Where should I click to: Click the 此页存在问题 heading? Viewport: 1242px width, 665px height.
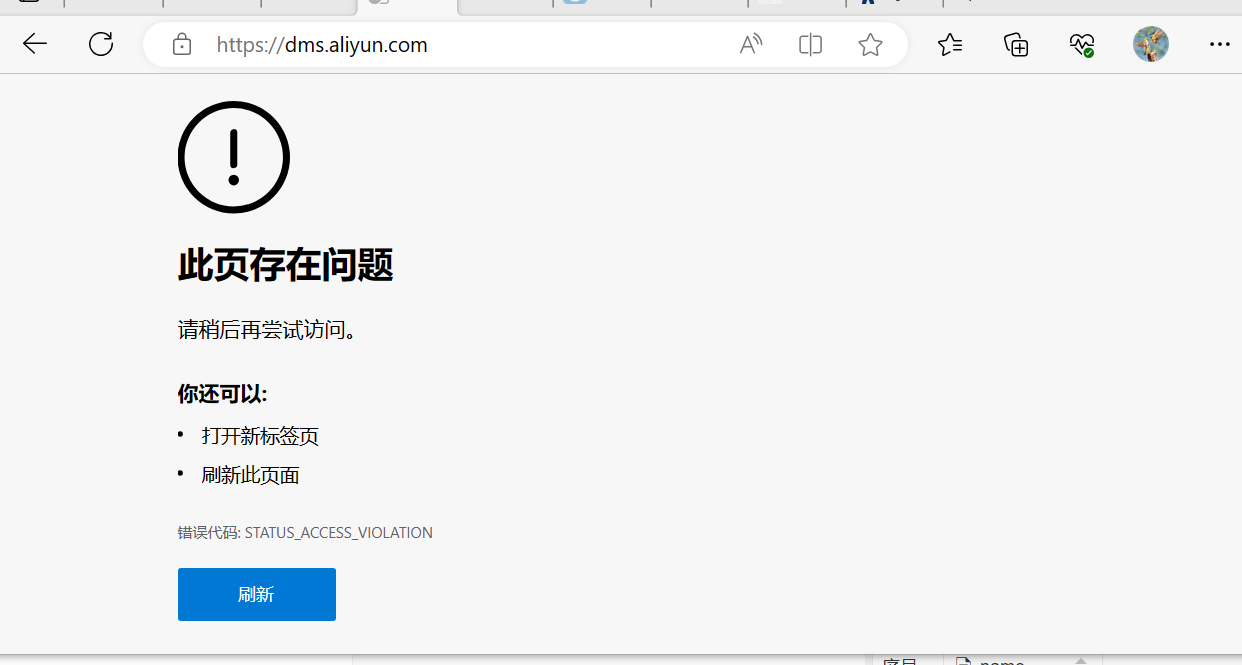pos(286,266)
